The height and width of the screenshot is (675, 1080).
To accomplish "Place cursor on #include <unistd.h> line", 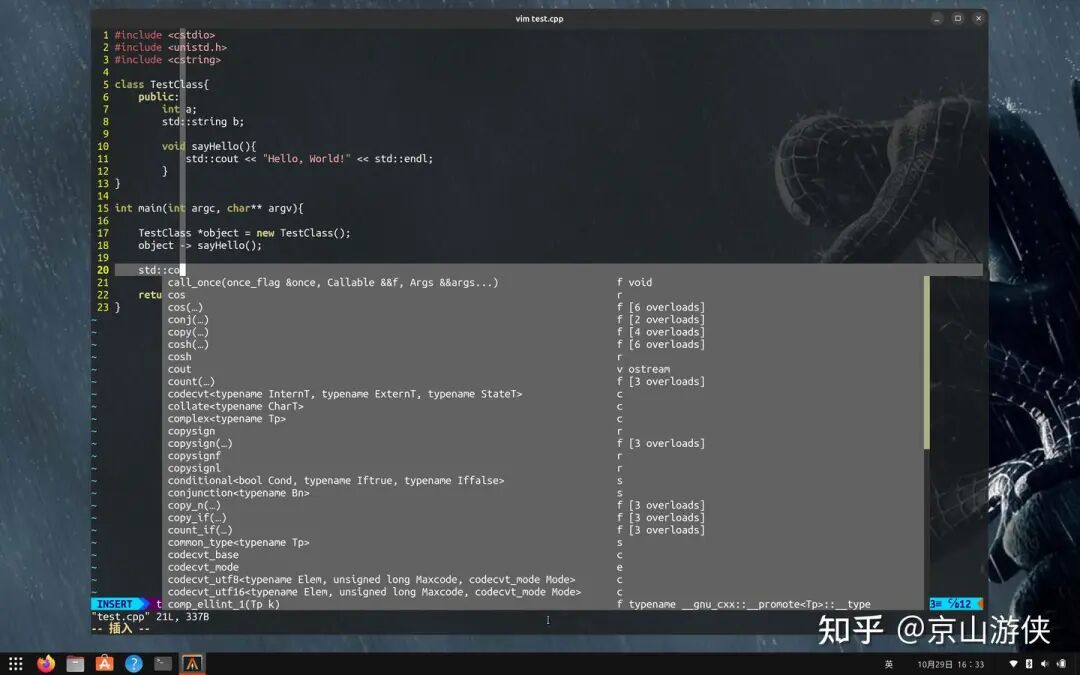I will (x=171, y=48).
